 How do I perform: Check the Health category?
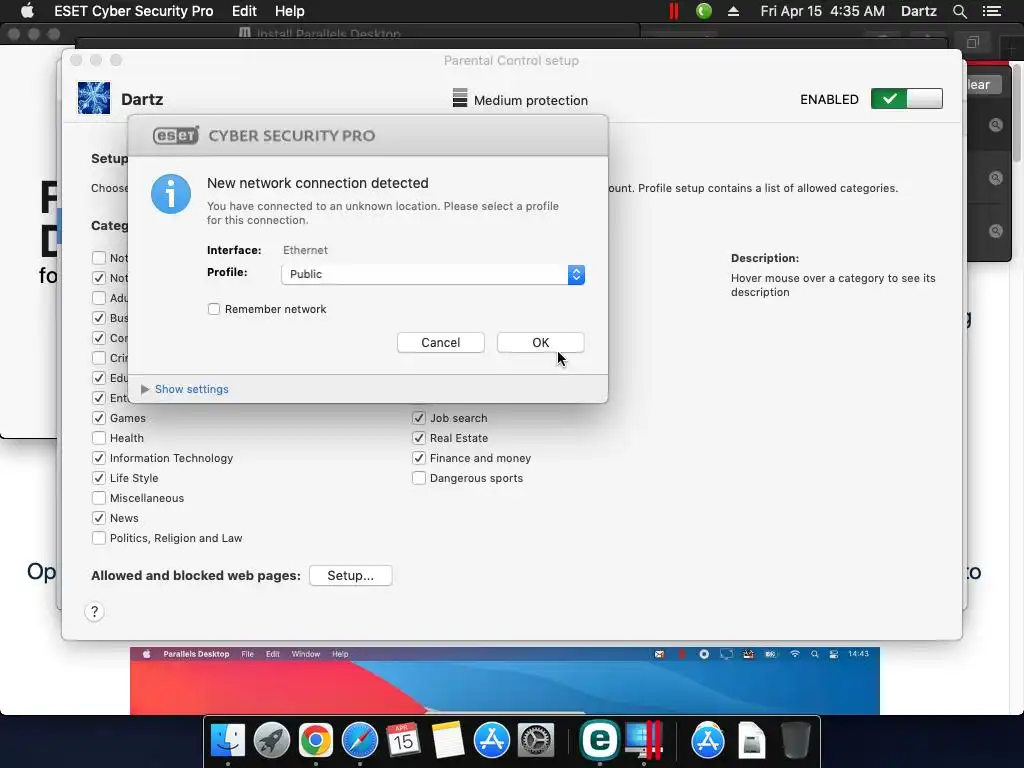99,438
